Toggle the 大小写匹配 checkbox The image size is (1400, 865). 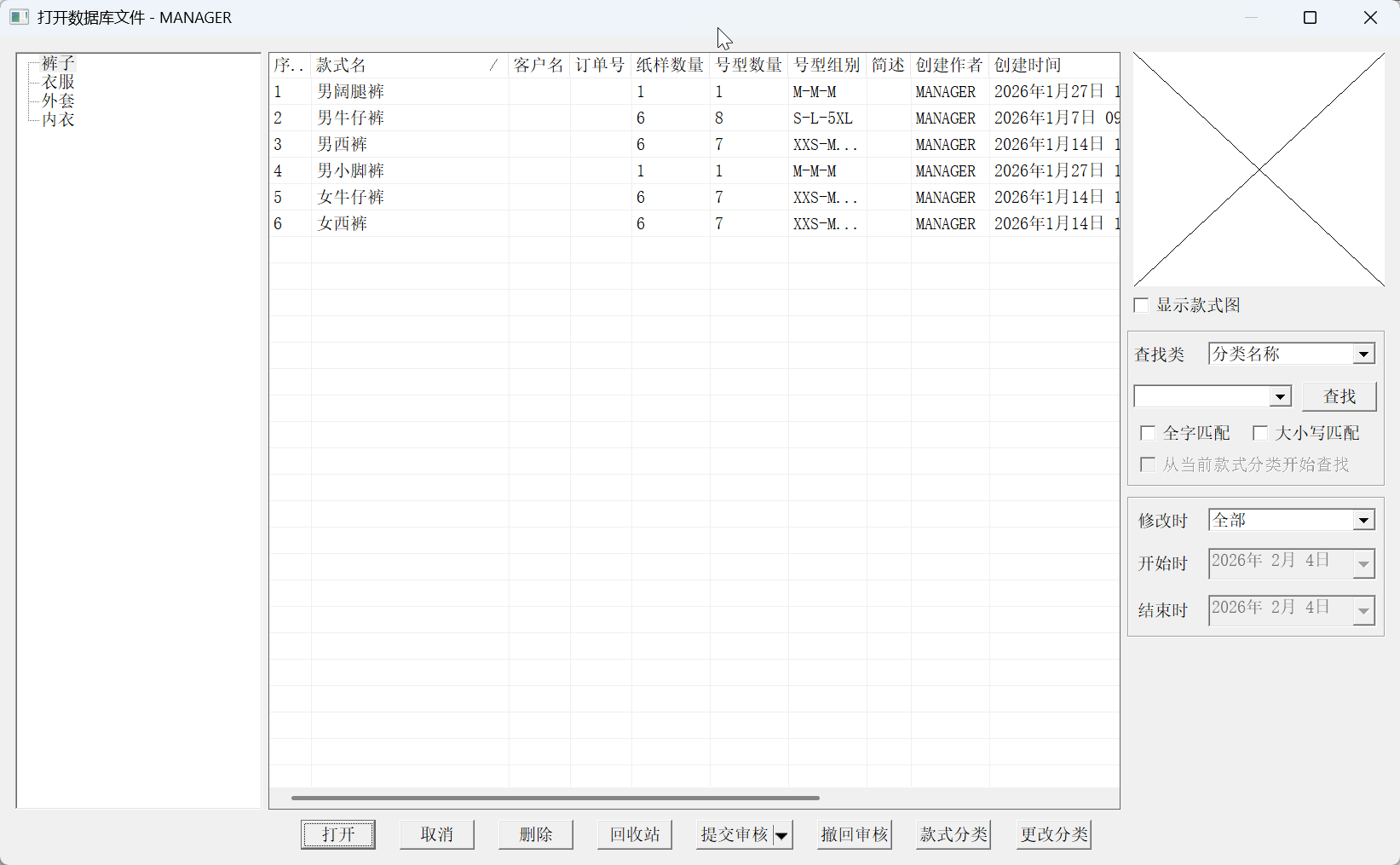1260,433
